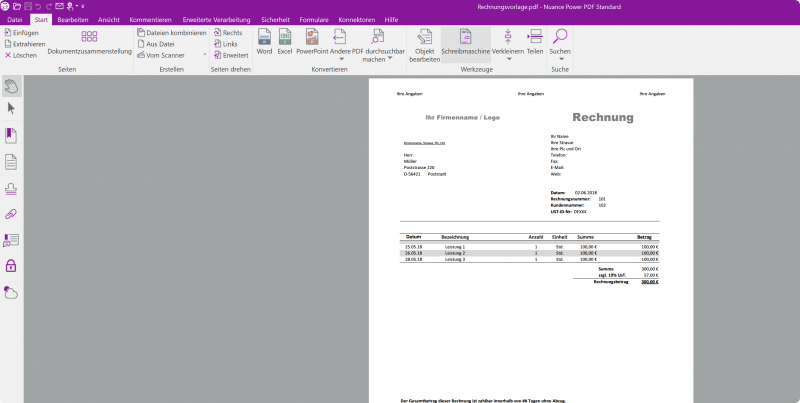Image resolution: width=800 pixels, height=403 pixels.
Task: Open the Konnektoren tab
Action: (x=357, y=20)
